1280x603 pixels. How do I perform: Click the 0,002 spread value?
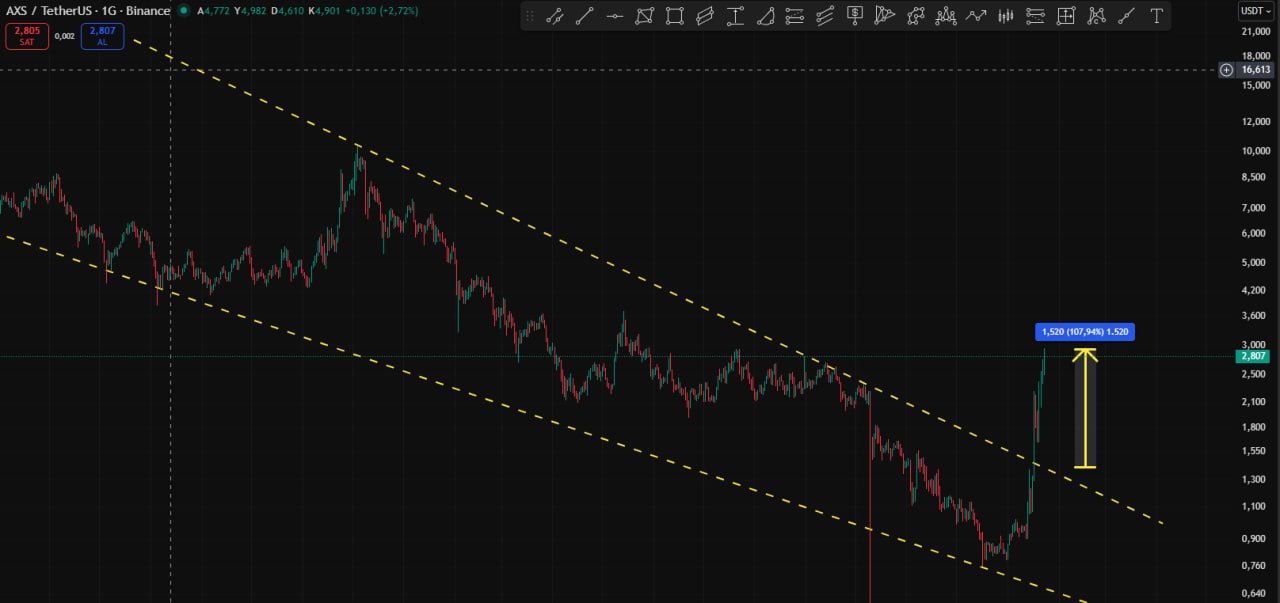tap(64, 35)
